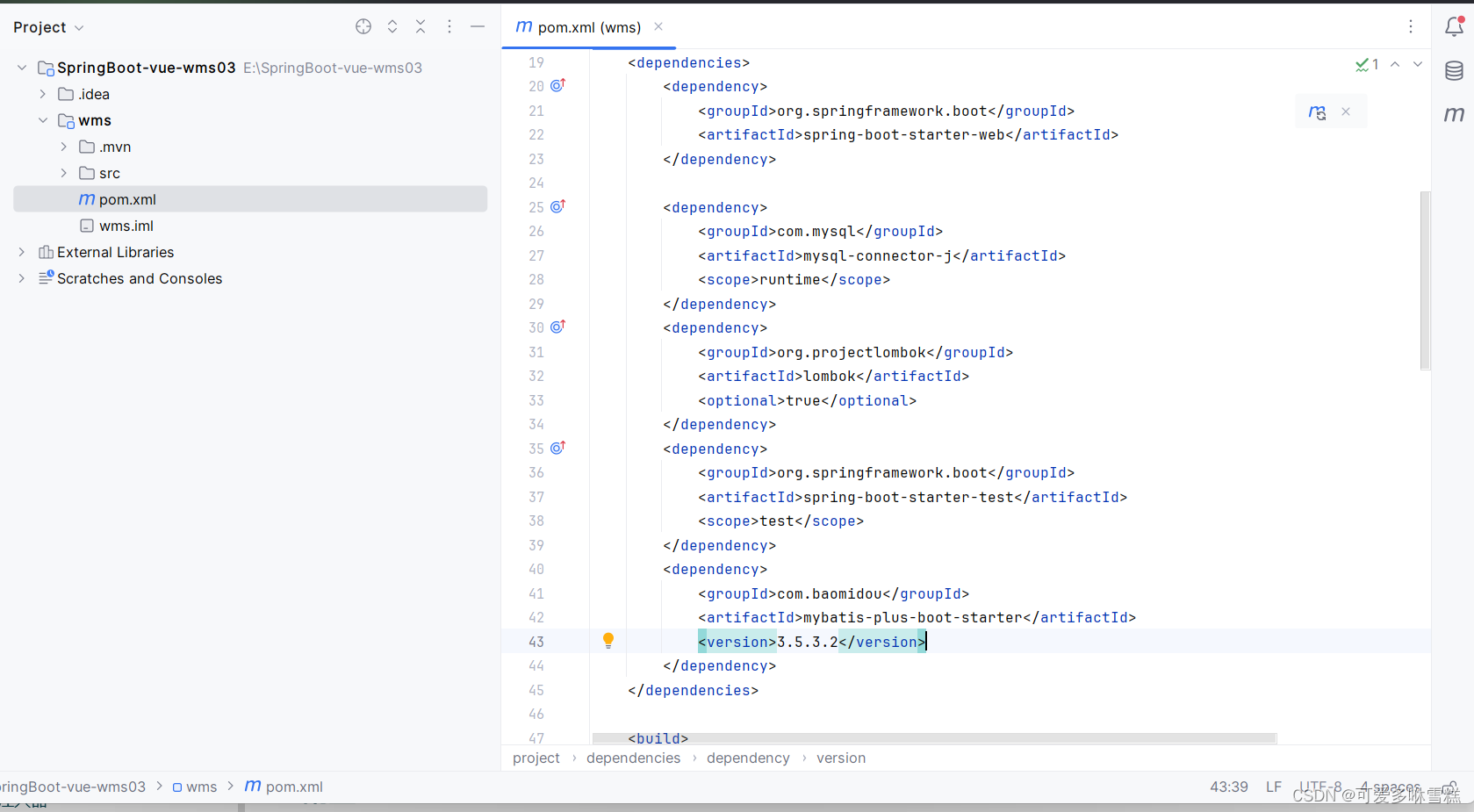Expand External Libraries
This screenshot has height=812, width=1474.
[20, 252]
